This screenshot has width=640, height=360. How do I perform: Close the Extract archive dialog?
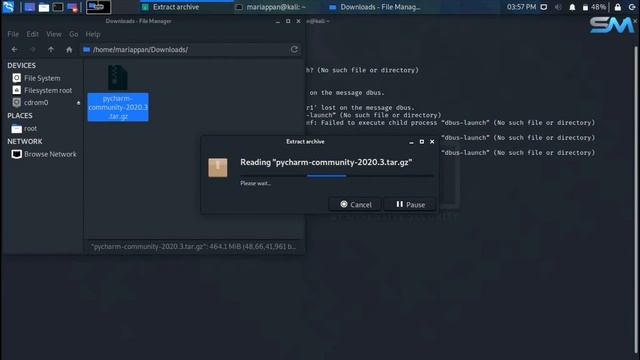point(432,142)
